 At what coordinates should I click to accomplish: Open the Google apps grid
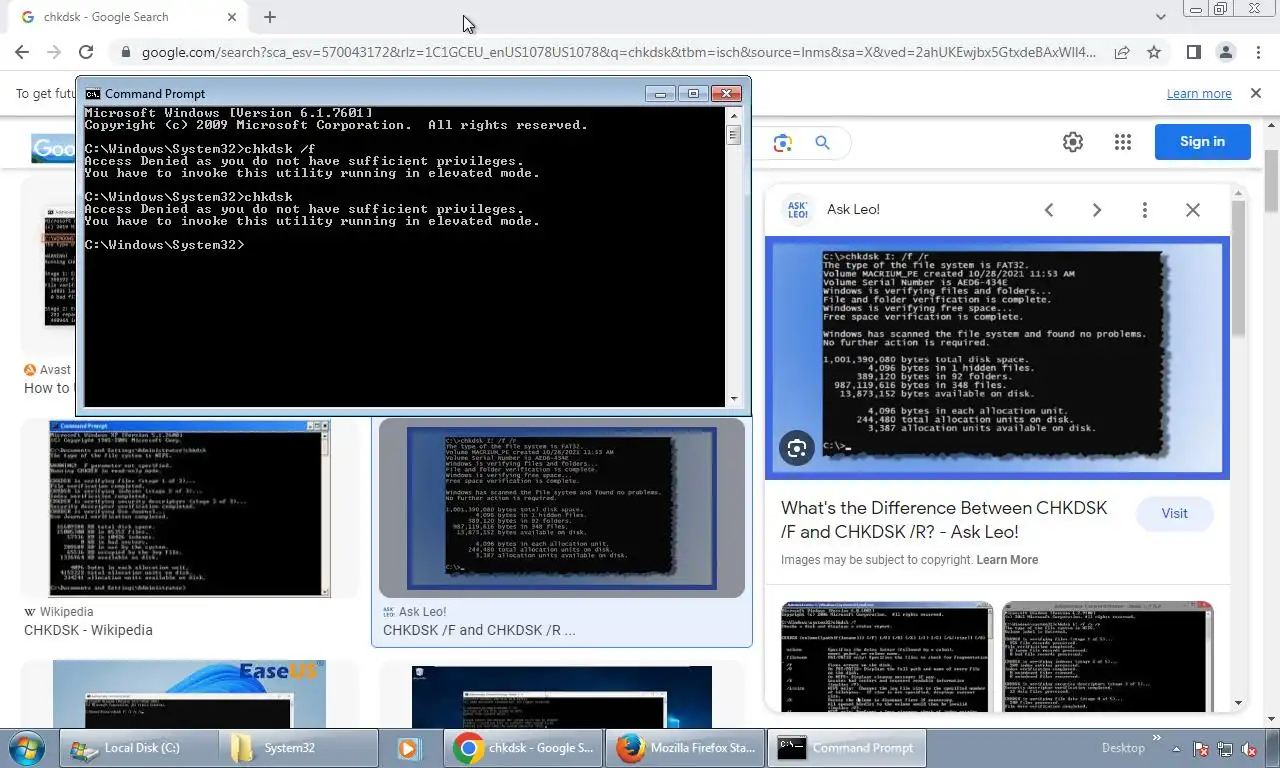coord(1123,142)
